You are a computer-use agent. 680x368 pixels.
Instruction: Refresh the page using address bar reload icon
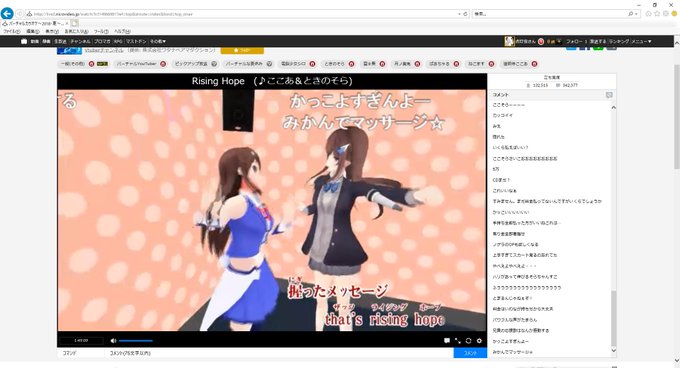[x=465, y=14]
